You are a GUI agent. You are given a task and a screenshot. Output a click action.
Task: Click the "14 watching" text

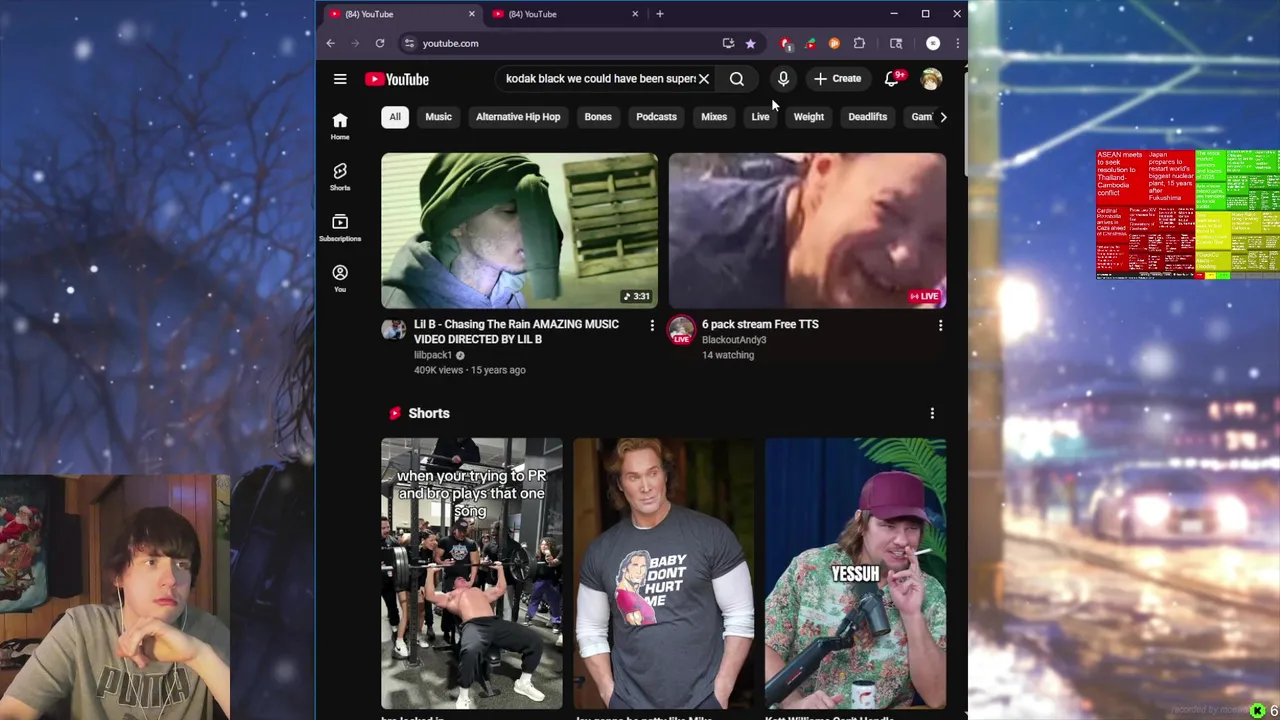(x=728, y=355)
